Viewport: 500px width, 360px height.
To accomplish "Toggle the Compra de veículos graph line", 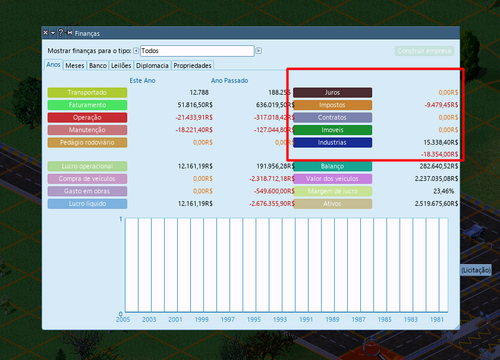I will click(87, 179).
